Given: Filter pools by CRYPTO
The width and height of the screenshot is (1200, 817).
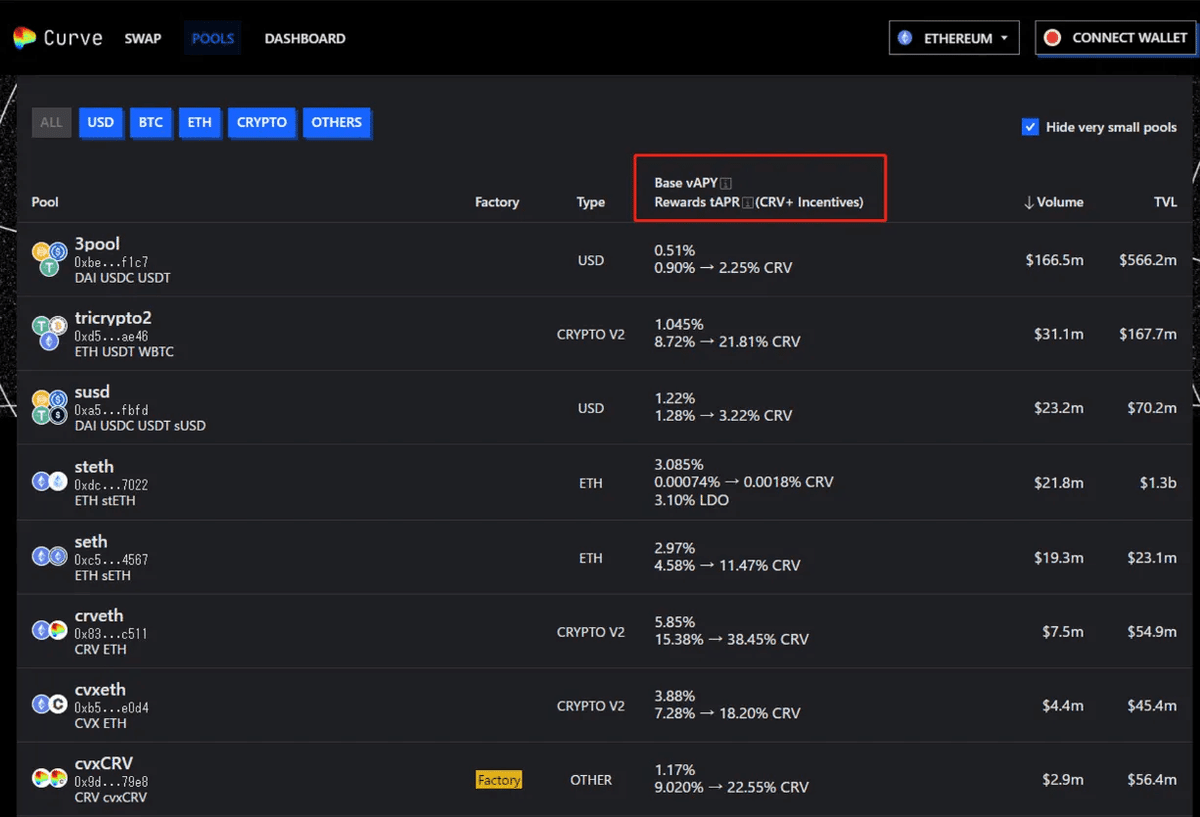Looking at the screenshot, I should pyautogui.click(x=262, y=122).
